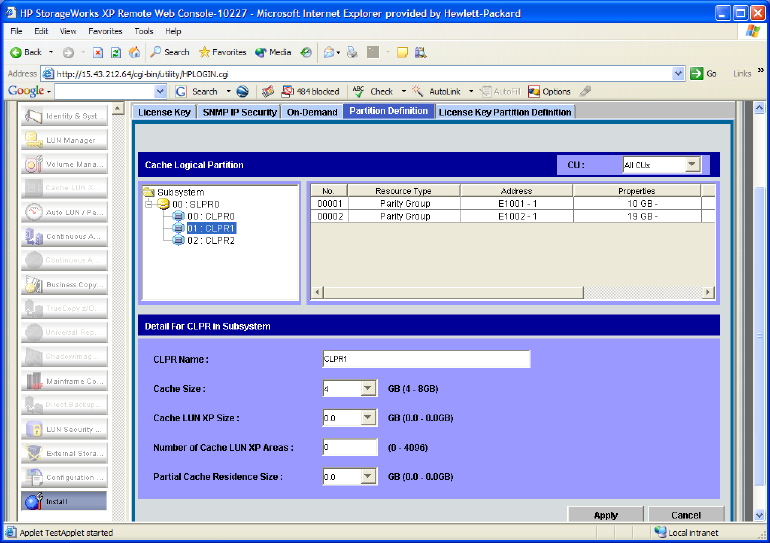Viewport: 770px width, 543px height.
Task: Click the browser Refresh icon
Action: tap(116, 52)
